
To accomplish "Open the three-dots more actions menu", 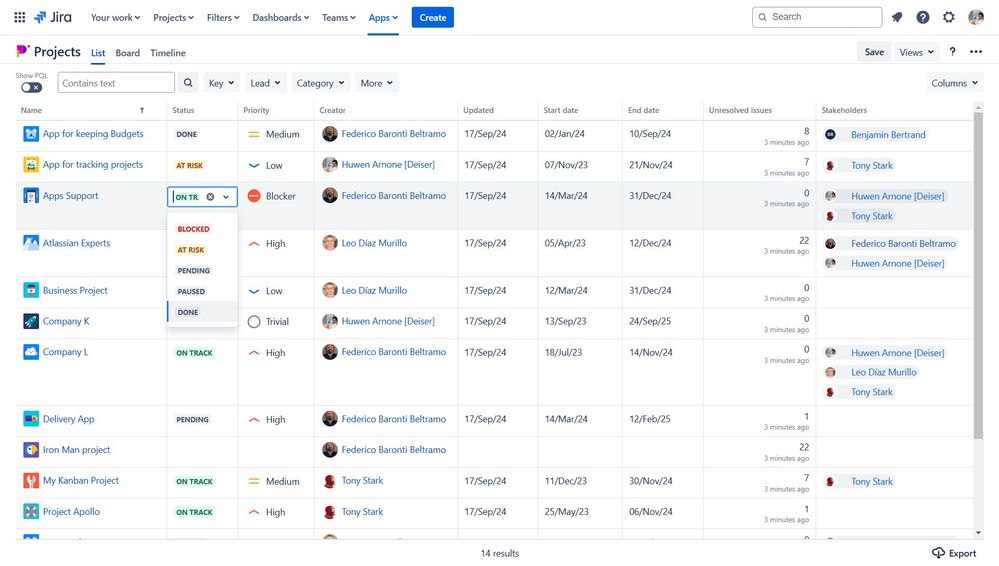I will pyautogui.click(x=976, y=52).
